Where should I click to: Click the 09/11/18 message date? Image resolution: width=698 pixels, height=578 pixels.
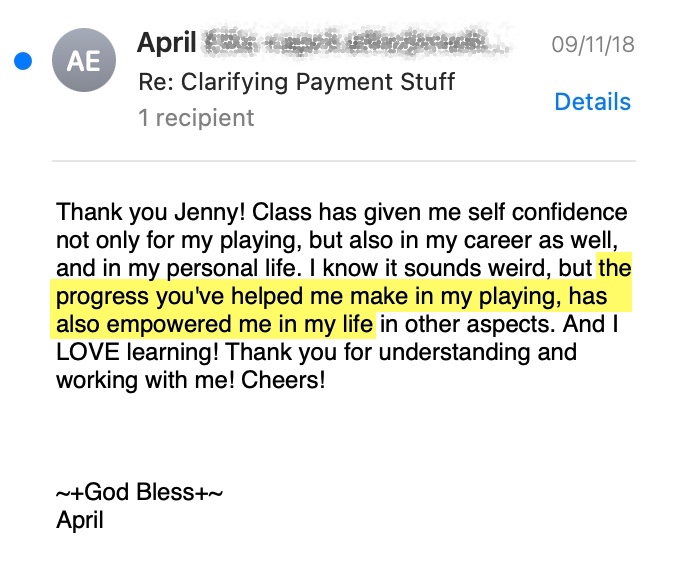(592, 45)
